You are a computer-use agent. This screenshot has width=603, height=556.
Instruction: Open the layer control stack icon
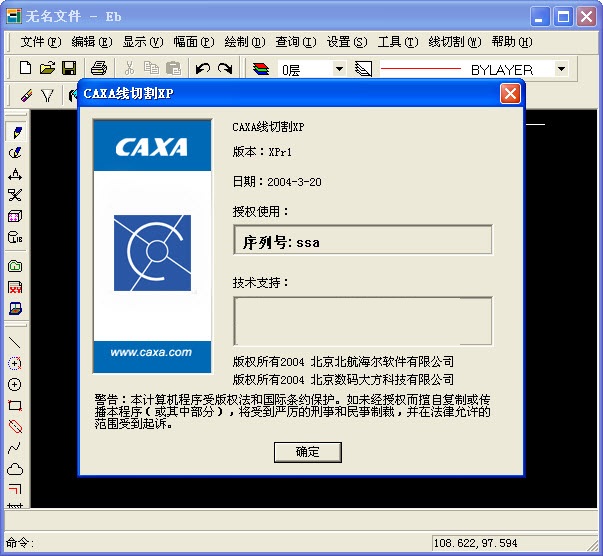(x=261, y=69)
